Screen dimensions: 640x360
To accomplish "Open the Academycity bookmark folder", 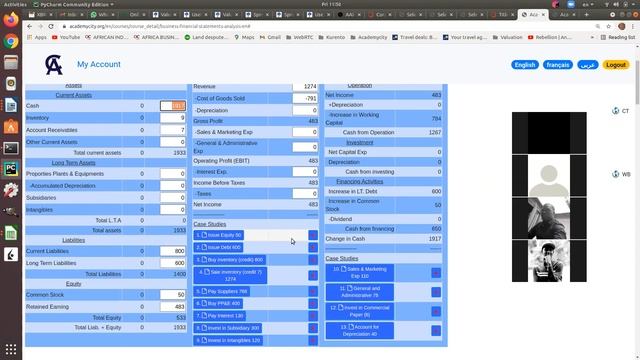I will point(369,37).
